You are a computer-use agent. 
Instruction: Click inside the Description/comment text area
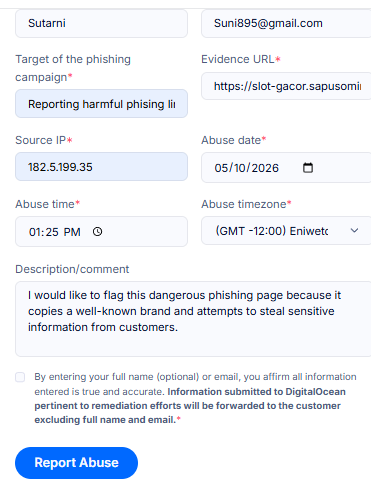[193, 319]
